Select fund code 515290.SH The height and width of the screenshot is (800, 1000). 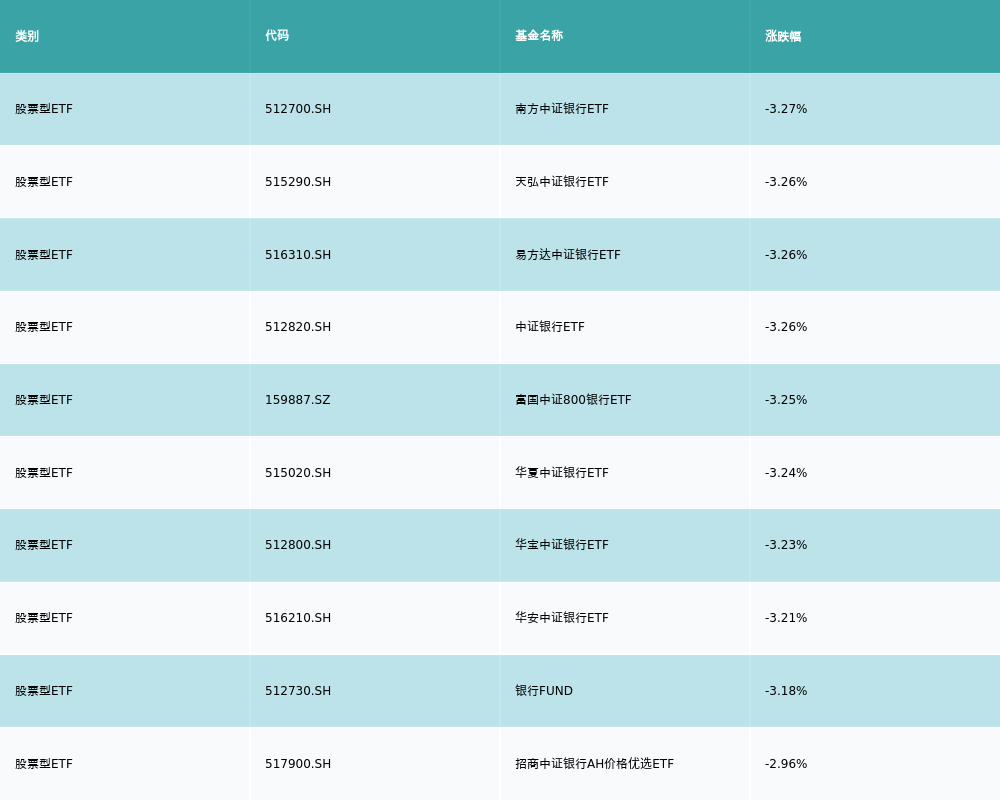pyautogui.click(x=298, y=182)
